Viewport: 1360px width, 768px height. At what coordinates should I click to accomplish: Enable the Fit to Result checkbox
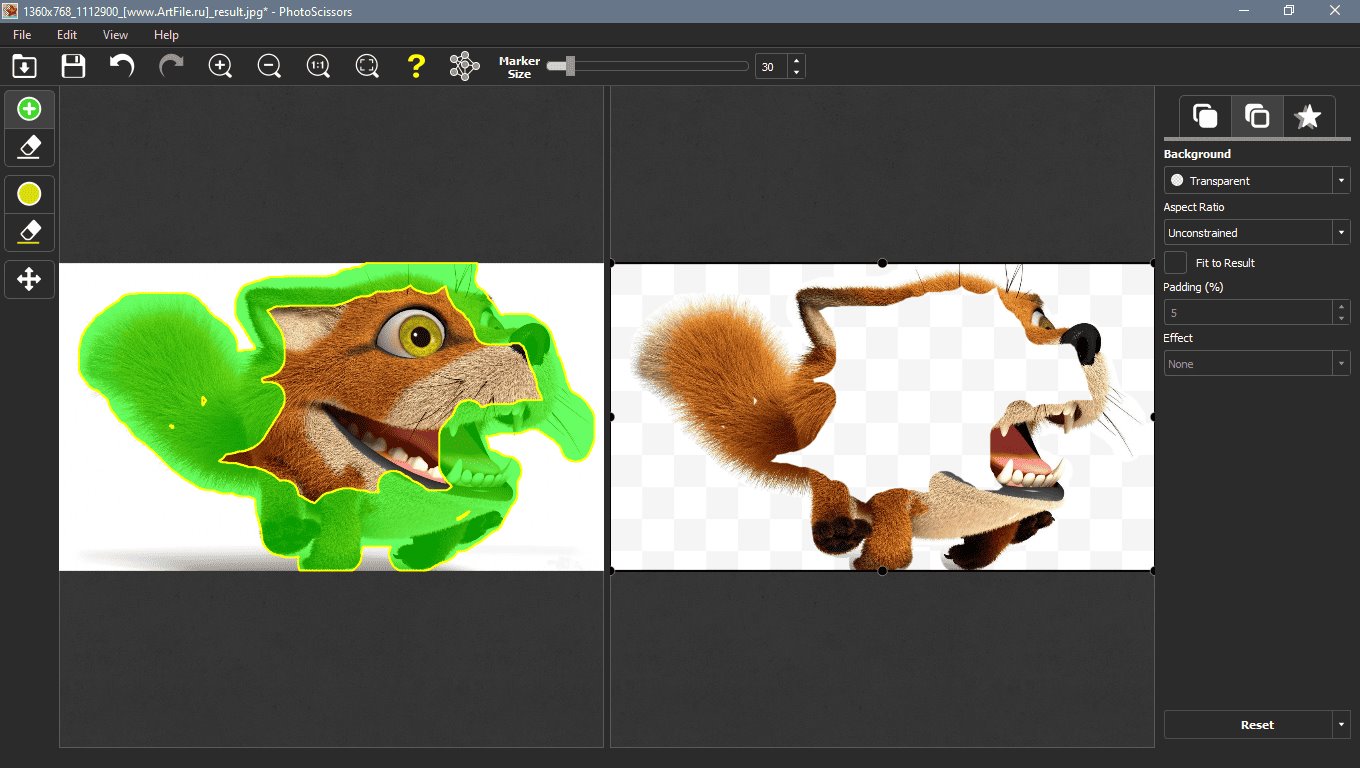1176,263
